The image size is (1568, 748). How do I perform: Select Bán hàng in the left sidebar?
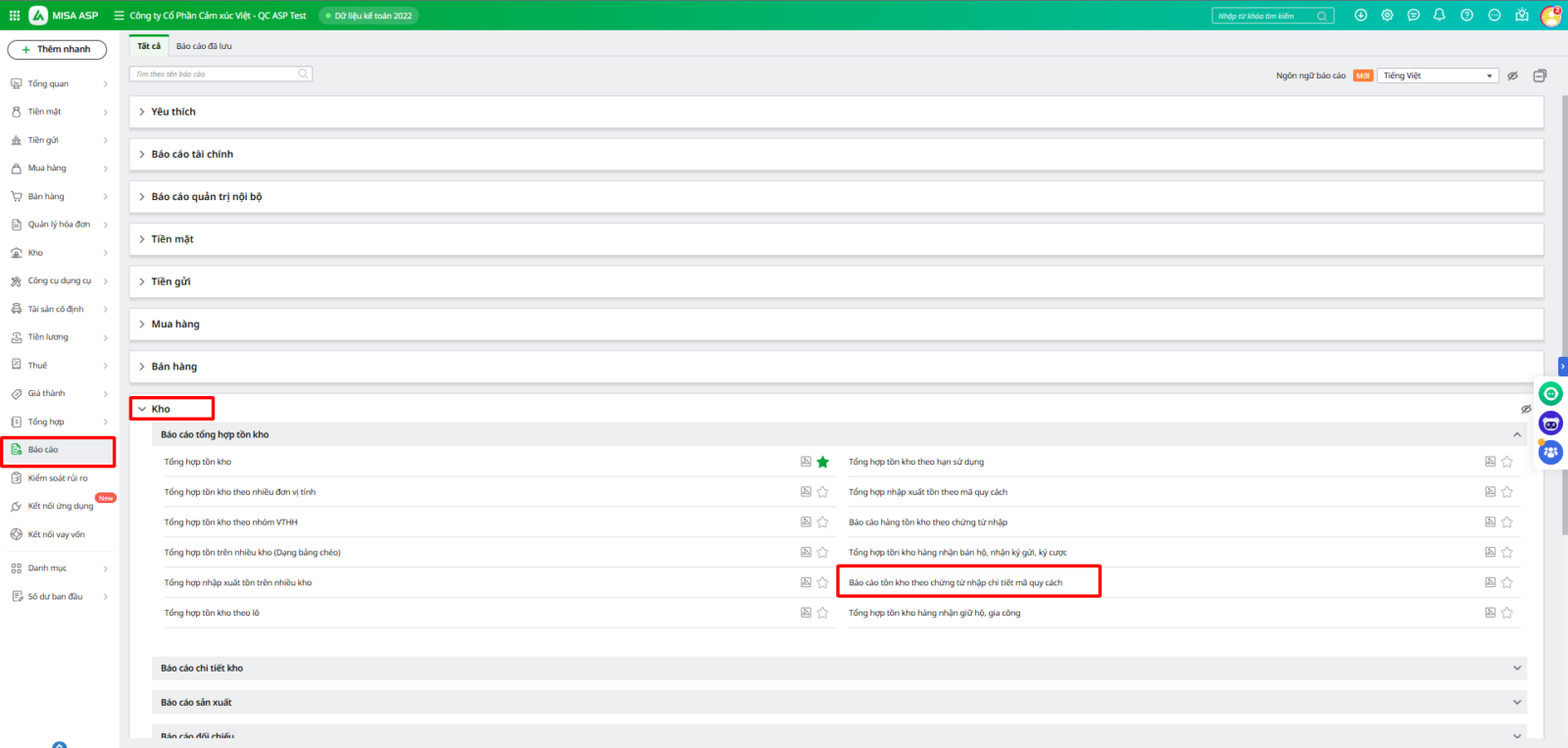[46, 196]
